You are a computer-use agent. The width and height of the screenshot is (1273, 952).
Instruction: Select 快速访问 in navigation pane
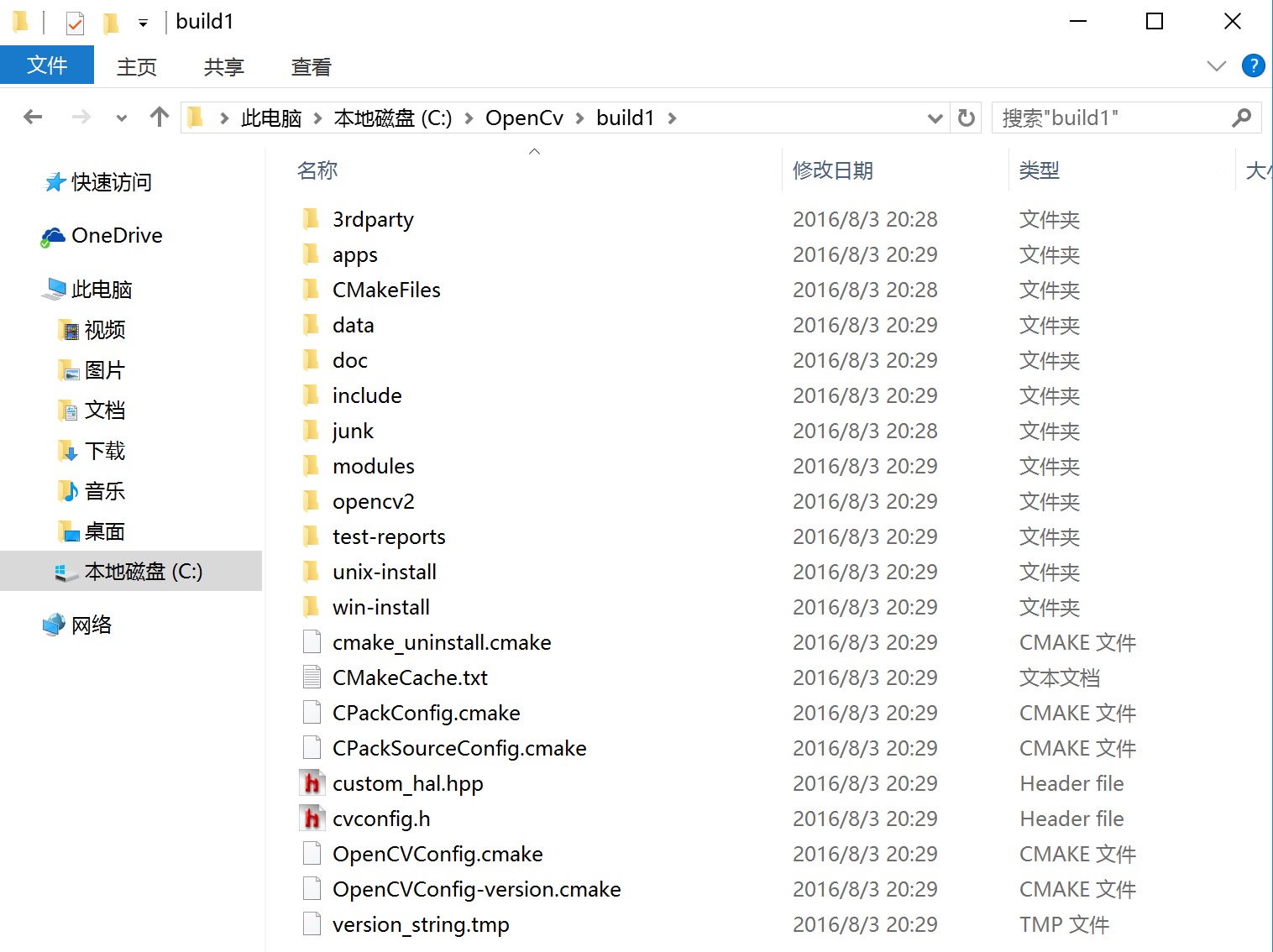112,182
